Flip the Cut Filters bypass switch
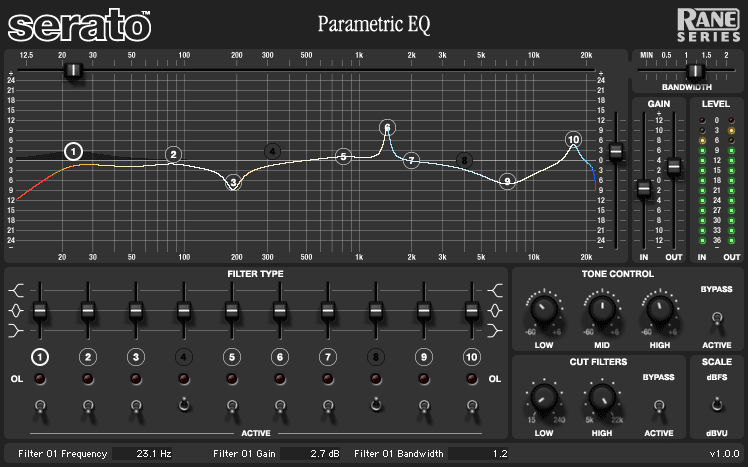Image resolution: width=748 pixels, height=467 pixels. (x=657, y=407)
